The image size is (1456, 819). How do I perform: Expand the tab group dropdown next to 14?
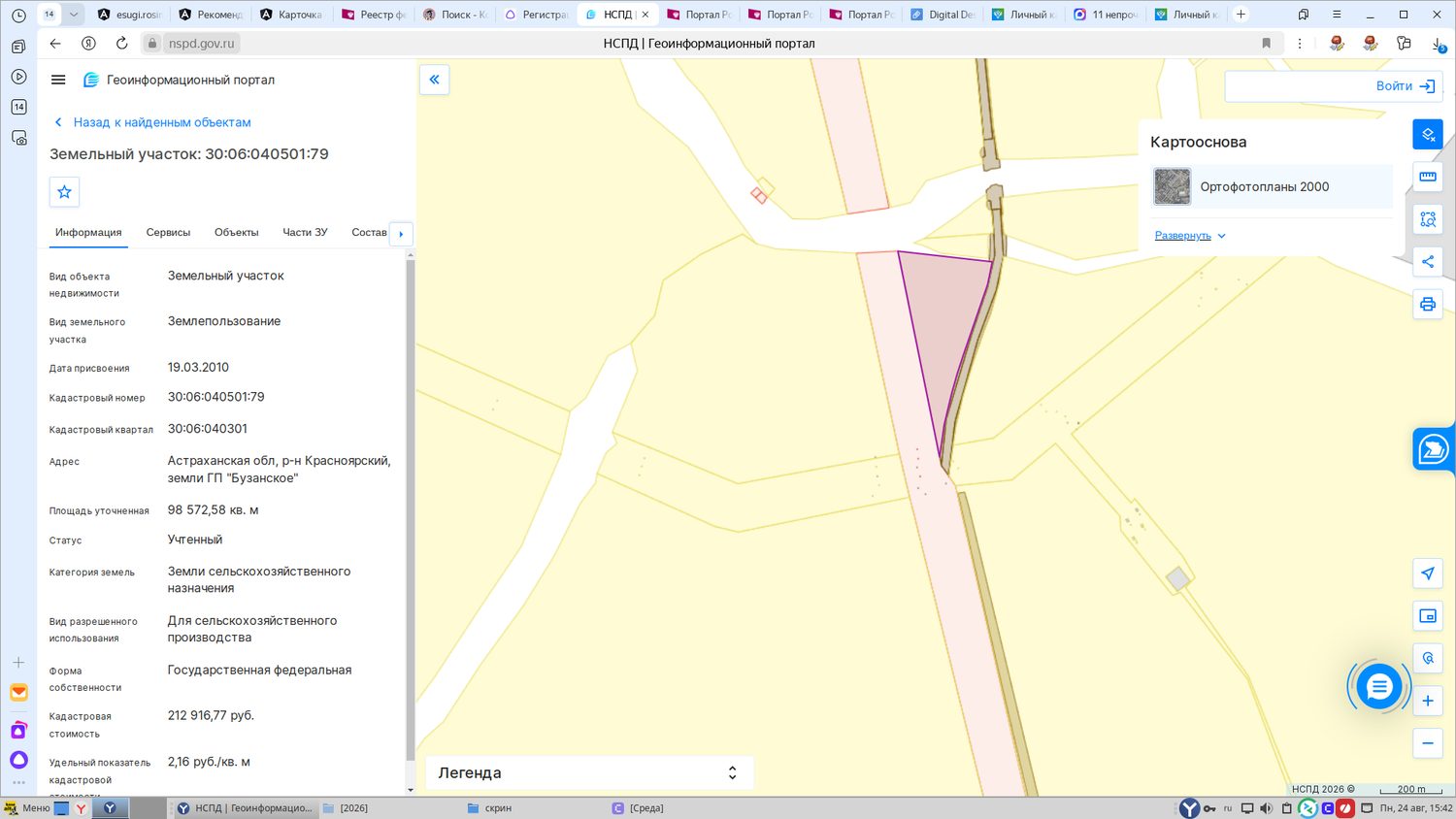click(73, 15)
